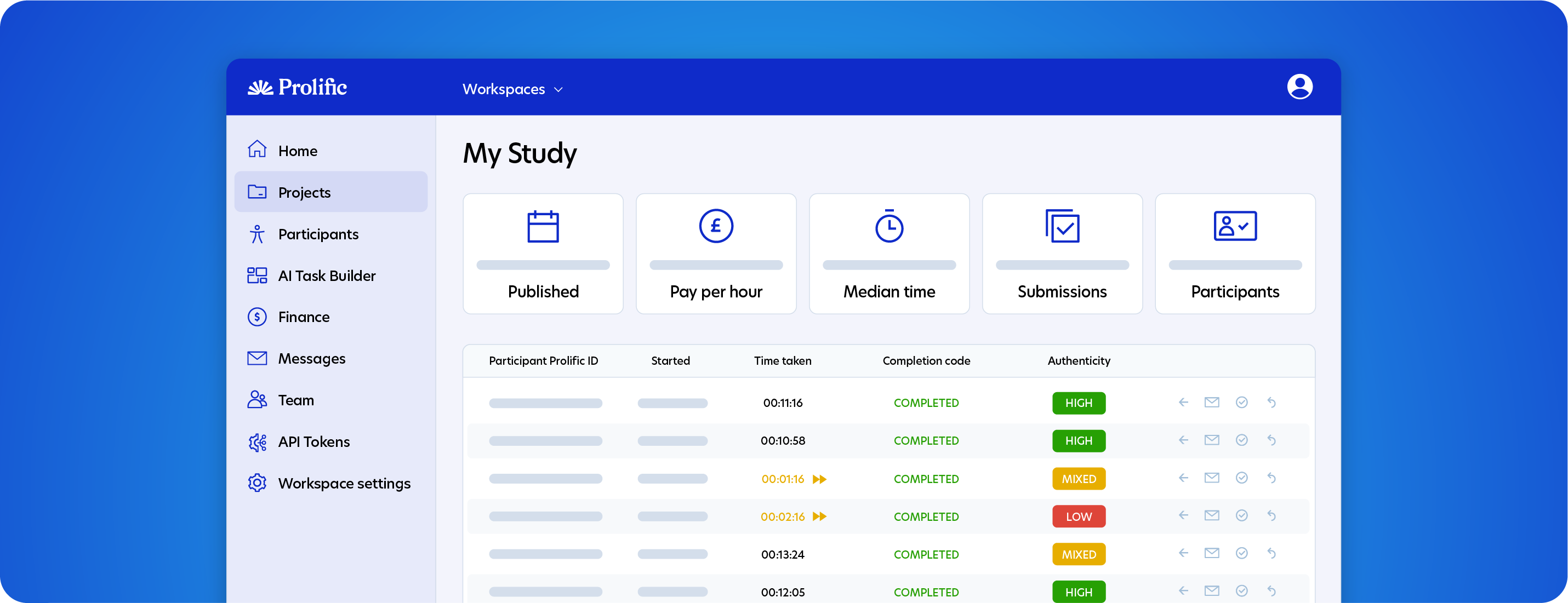1568x603 pixels.
Task: Click the LOW authenticity badge
Action: click(1078, 516)
